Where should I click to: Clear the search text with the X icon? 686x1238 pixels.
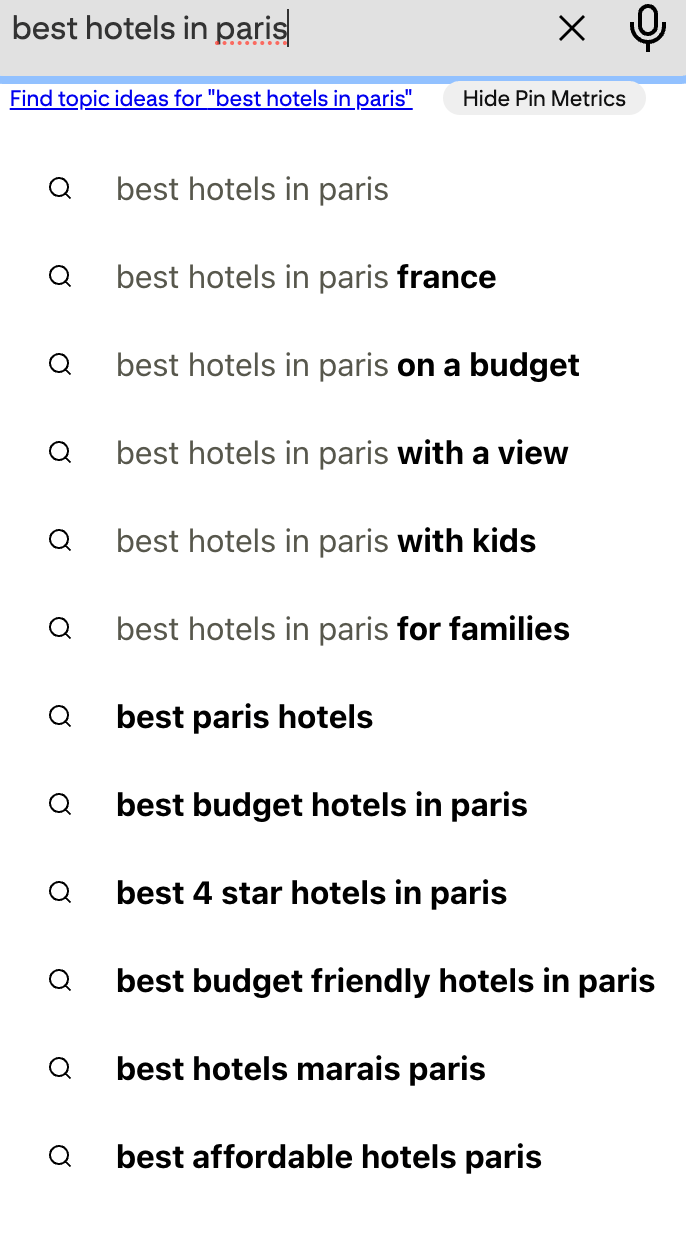(x=572, y=29)
